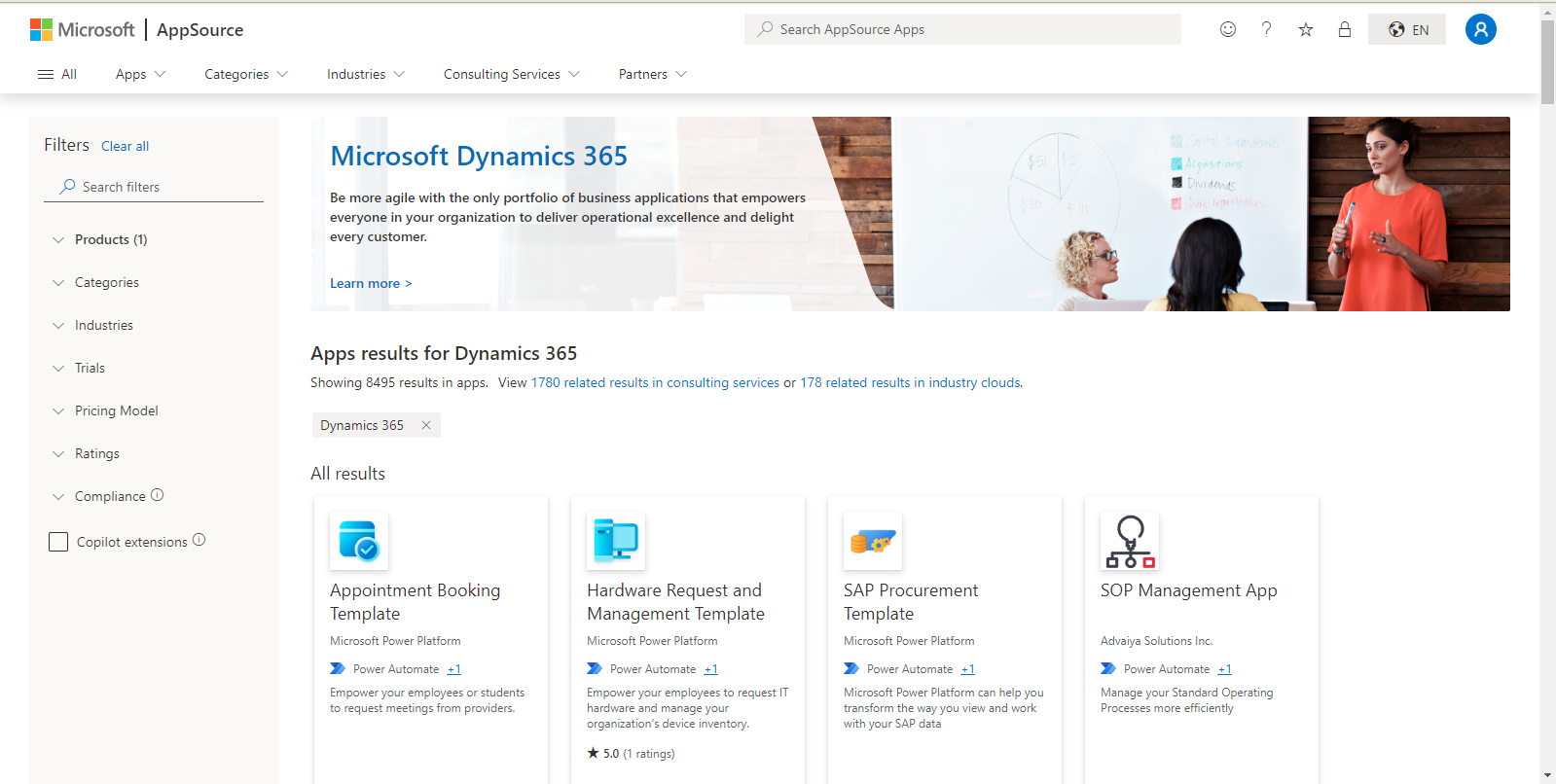The image size is (1556, 784).
Task: Click the scrollbar down arrow
Action: tap(1547, 775)
